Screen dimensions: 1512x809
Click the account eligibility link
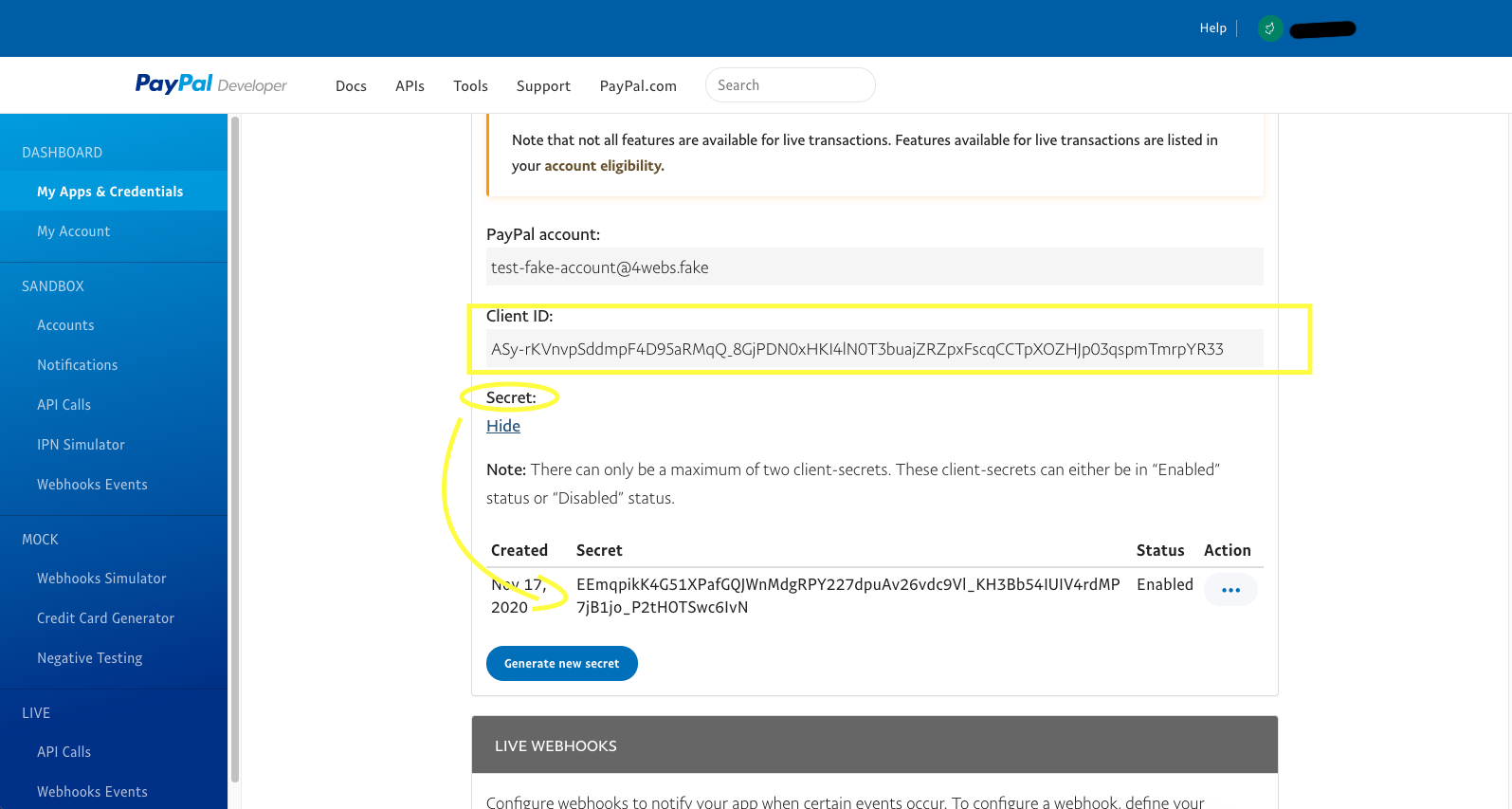(x=604, y=166)
